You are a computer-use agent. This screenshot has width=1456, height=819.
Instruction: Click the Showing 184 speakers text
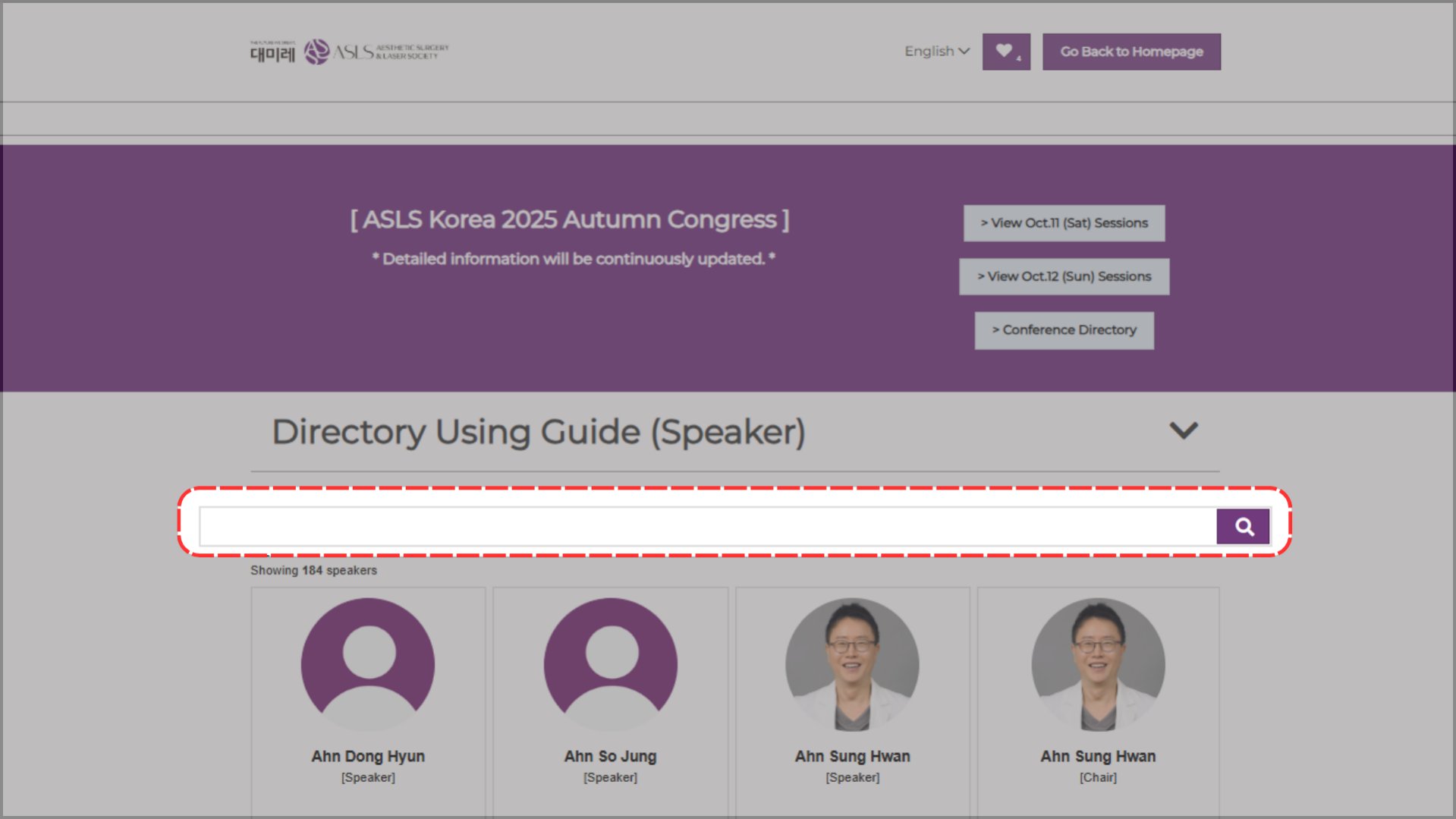coord(313,570)
